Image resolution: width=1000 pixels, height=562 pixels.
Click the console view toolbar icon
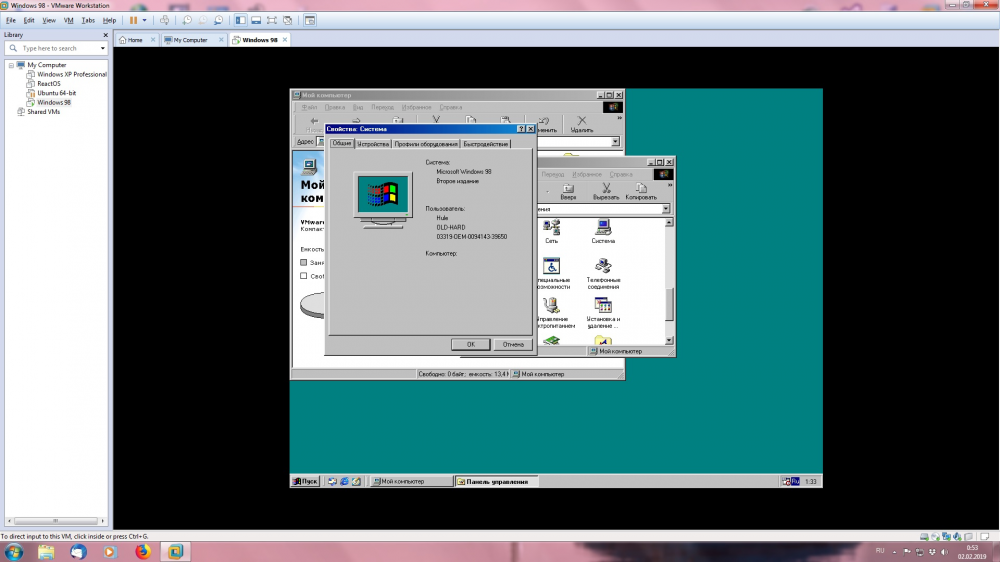point(310,20)
